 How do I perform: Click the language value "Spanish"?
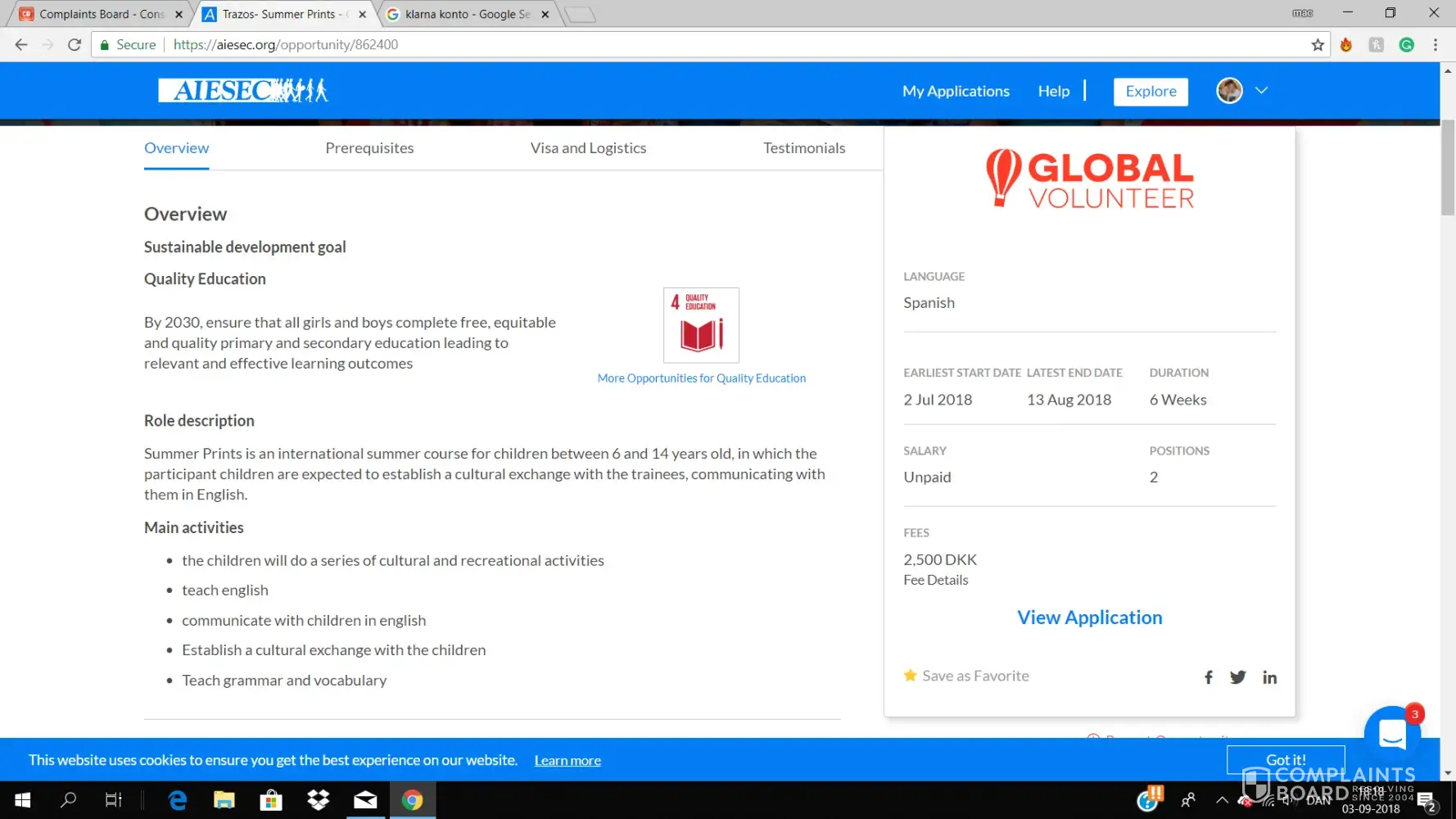point(929,303)
